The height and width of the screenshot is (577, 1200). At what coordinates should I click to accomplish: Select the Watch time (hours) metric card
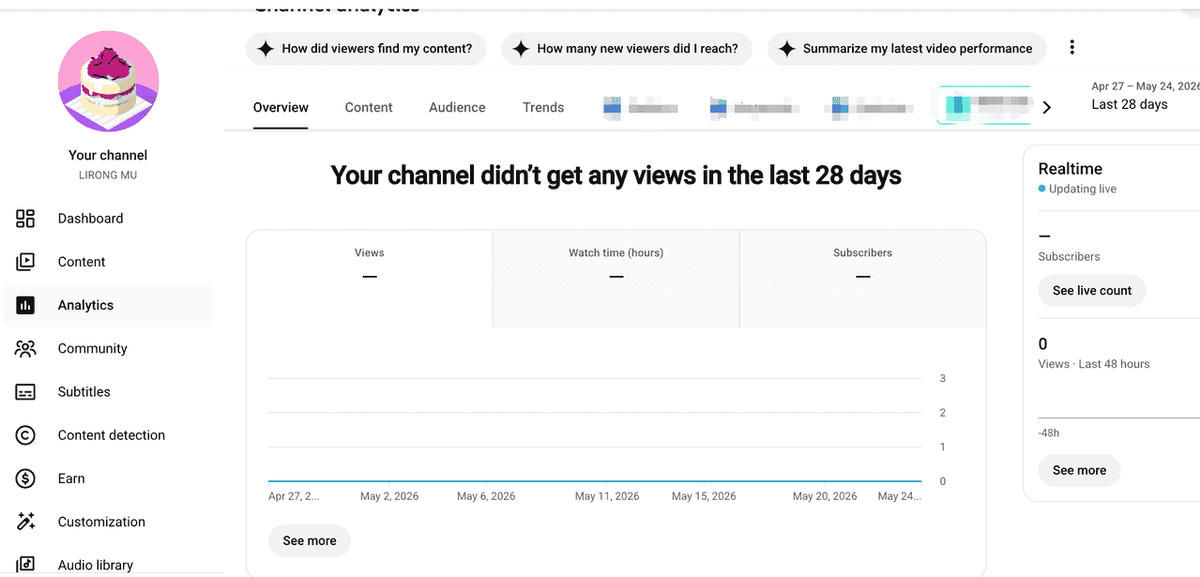click(x=616, y=279)
